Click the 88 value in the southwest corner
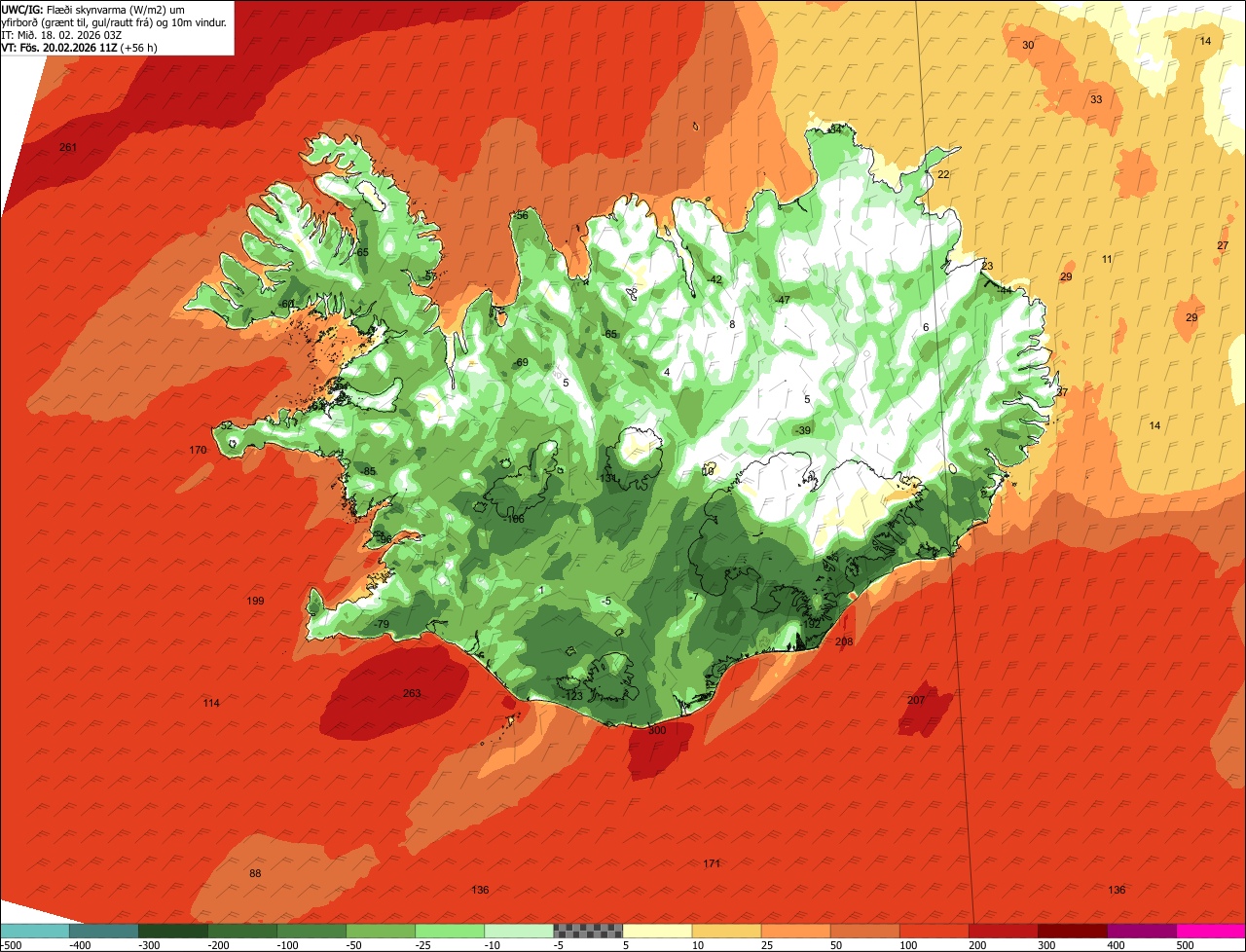The height and width of the screenshot is (952, 1246). pyautogui.click(x=255, y=874)
